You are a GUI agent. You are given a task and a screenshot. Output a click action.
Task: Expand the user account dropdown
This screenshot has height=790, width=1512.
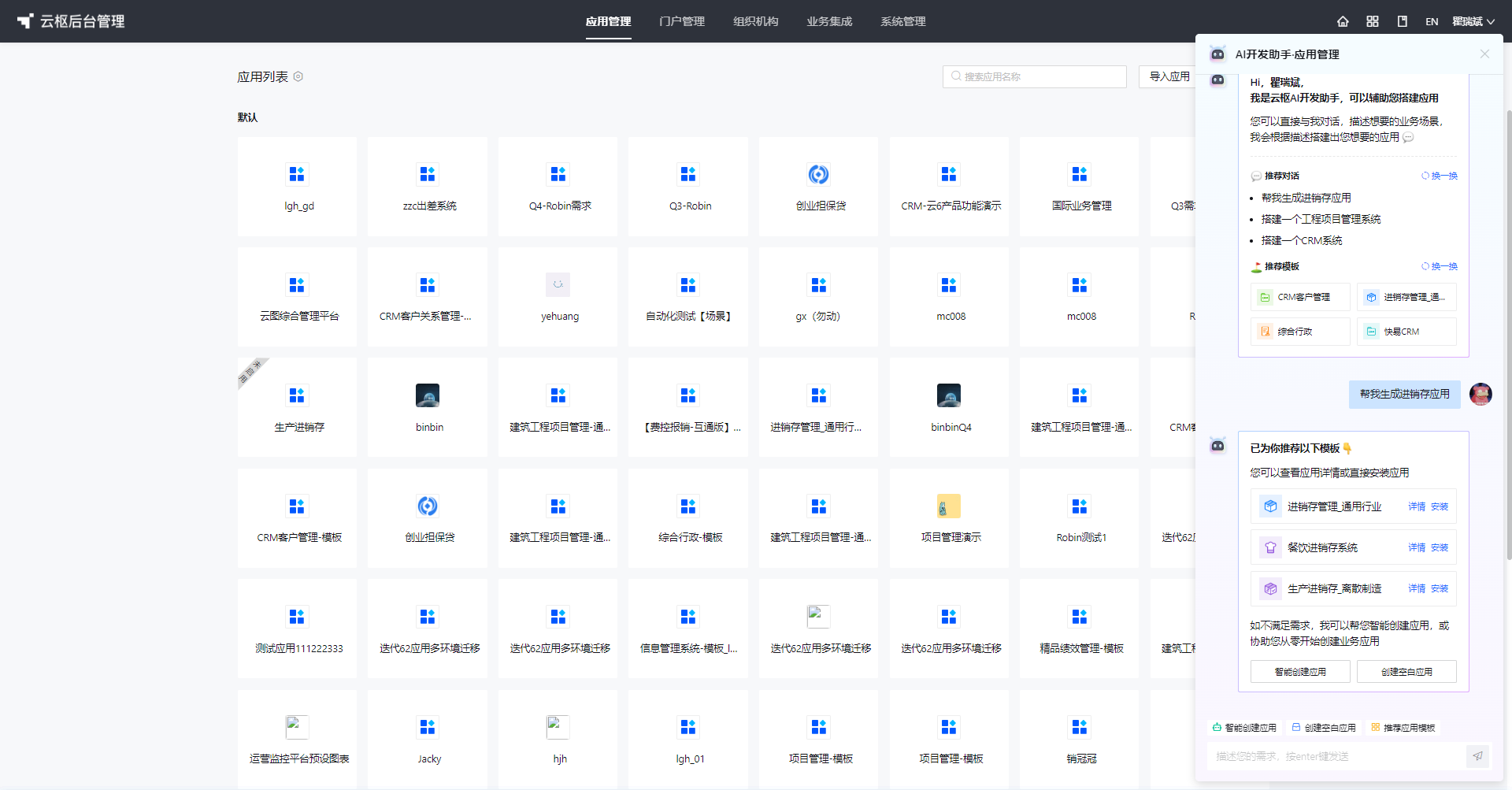[x=1473, y=21]
